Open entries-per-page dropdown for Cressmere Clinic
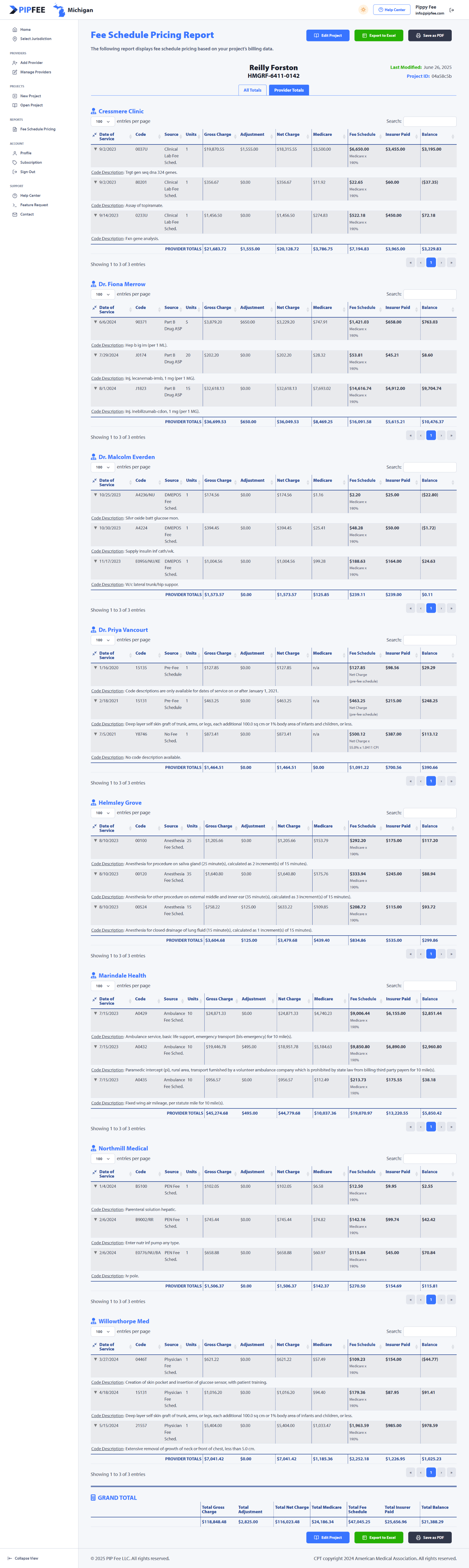Image resolution: width=469 pixels, height=1568 pixels. coord(103,122)
